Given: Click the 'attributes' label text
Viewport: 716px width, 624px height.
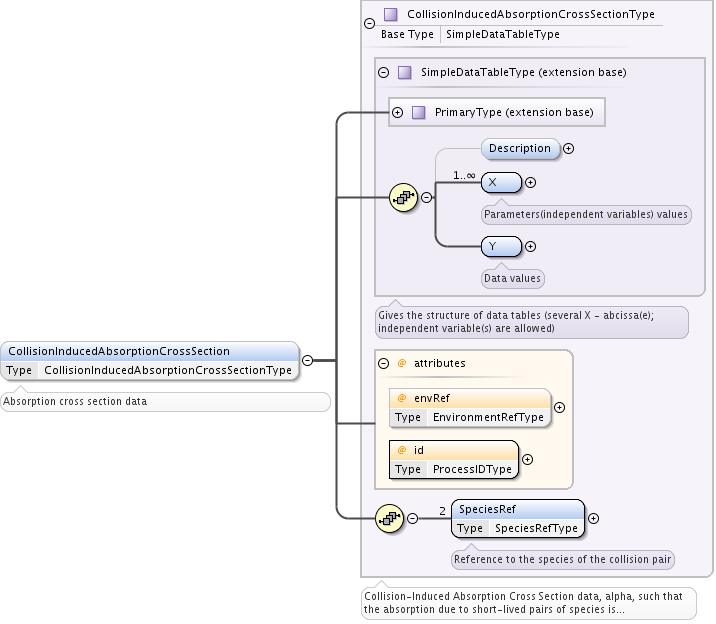Looking at the screenshot, I should [440, 363].
